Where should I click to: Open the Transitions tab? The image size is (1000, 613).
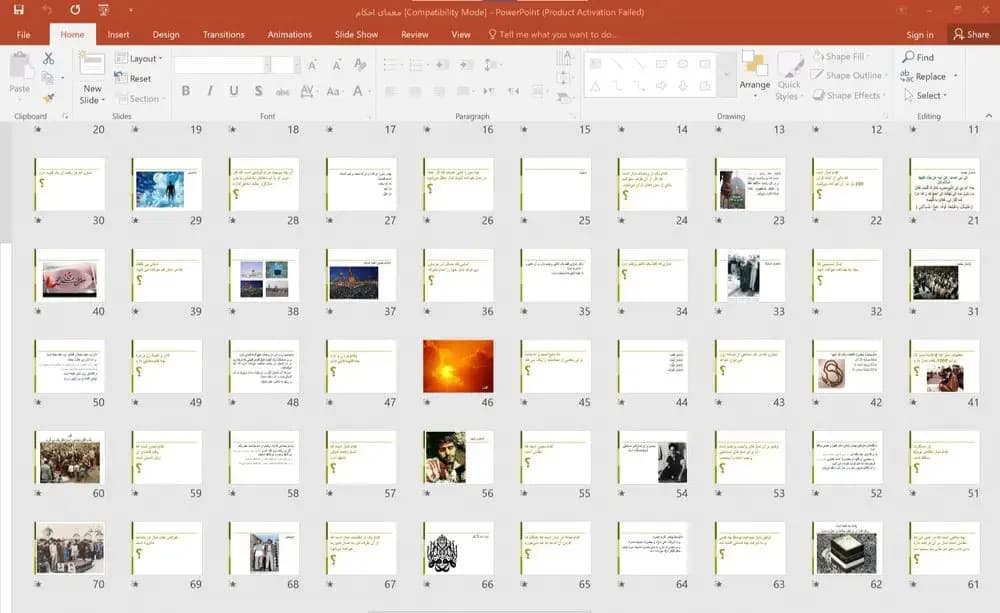(x=223, y=34)
